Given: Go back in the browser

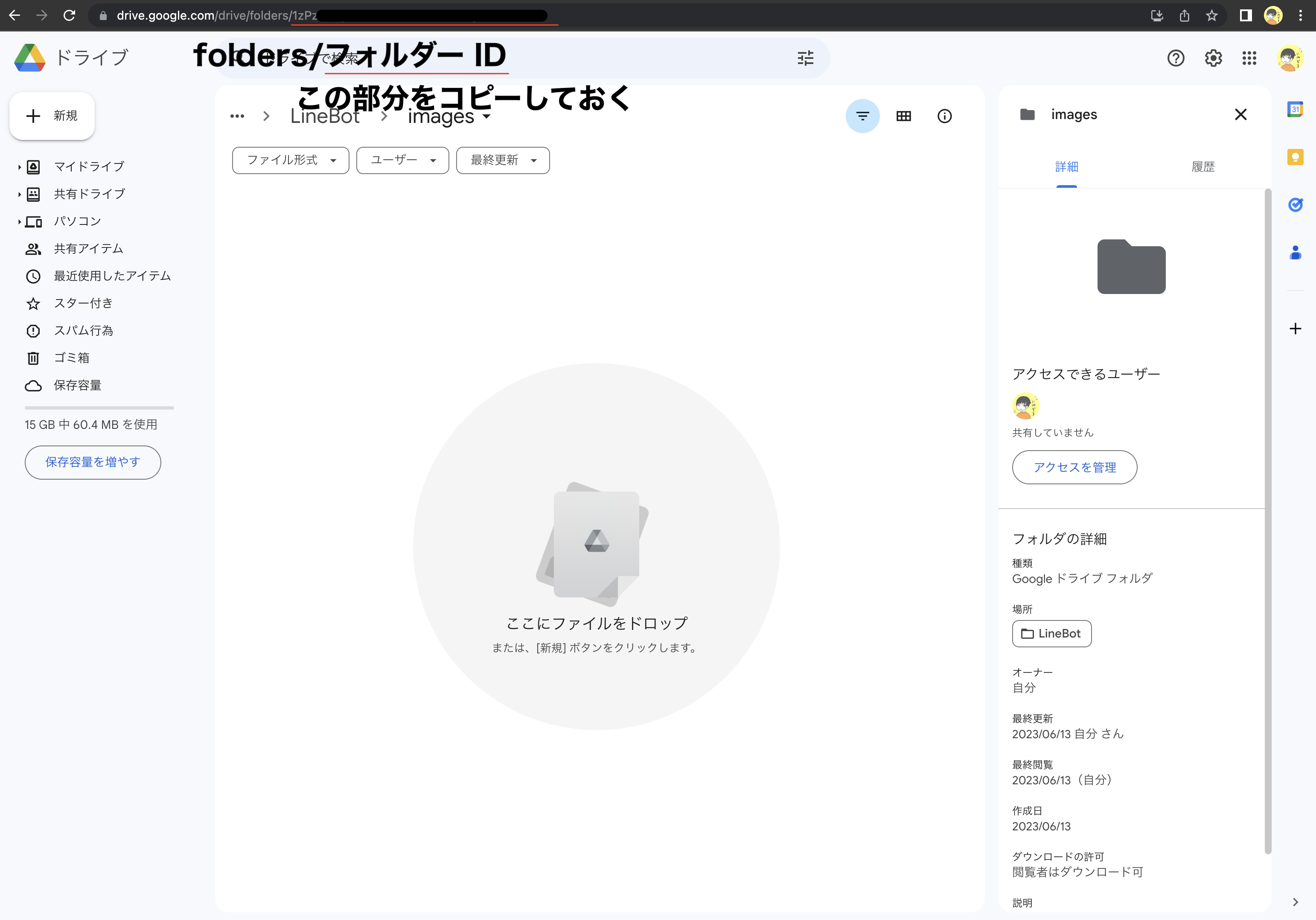Looking at the screenshot, I should coord(15,15).
